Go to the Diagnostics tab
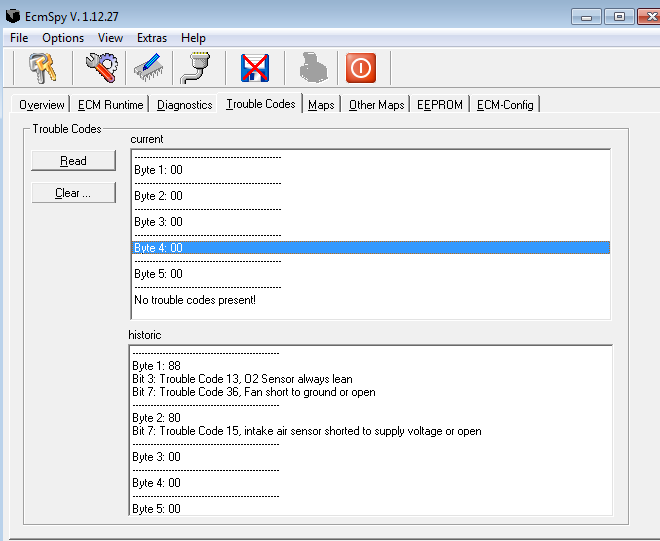Image resolution: width=660 pixels, height=541 pixels. click(184, 105)
